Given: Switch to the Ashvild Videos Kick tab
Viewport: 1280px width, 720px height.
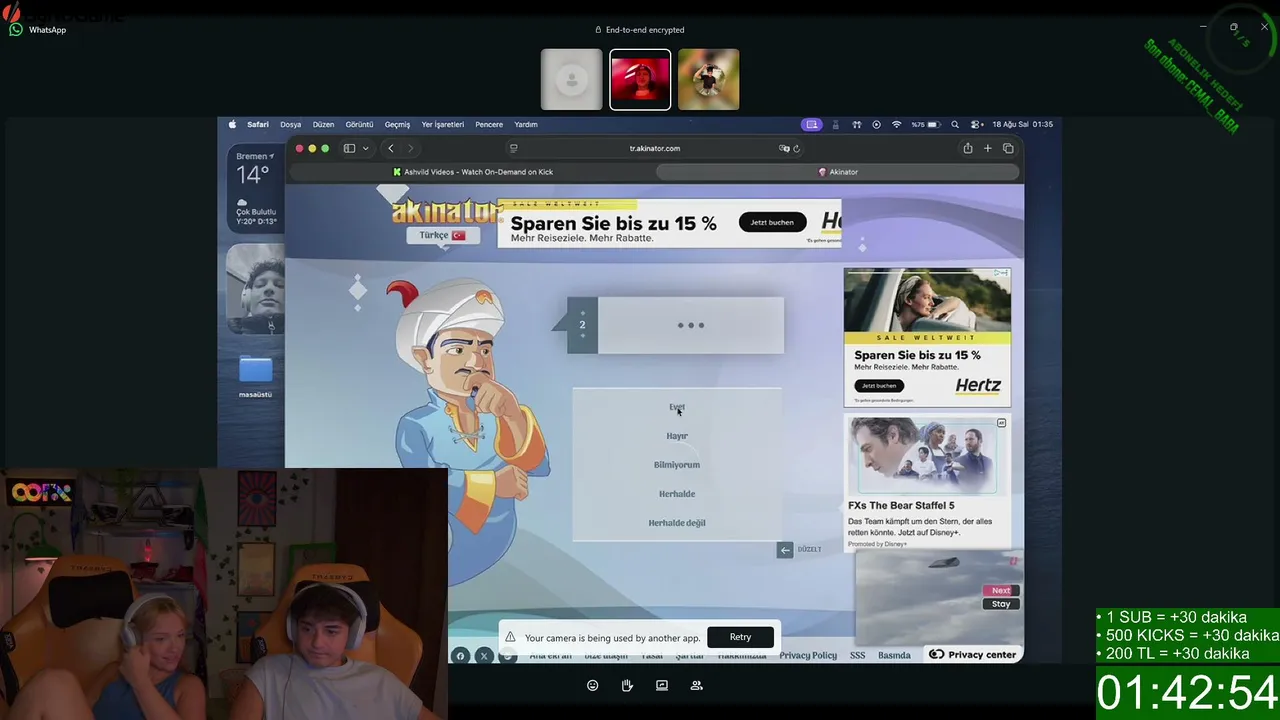Looking at the screenshot, I should pos(472,172).
